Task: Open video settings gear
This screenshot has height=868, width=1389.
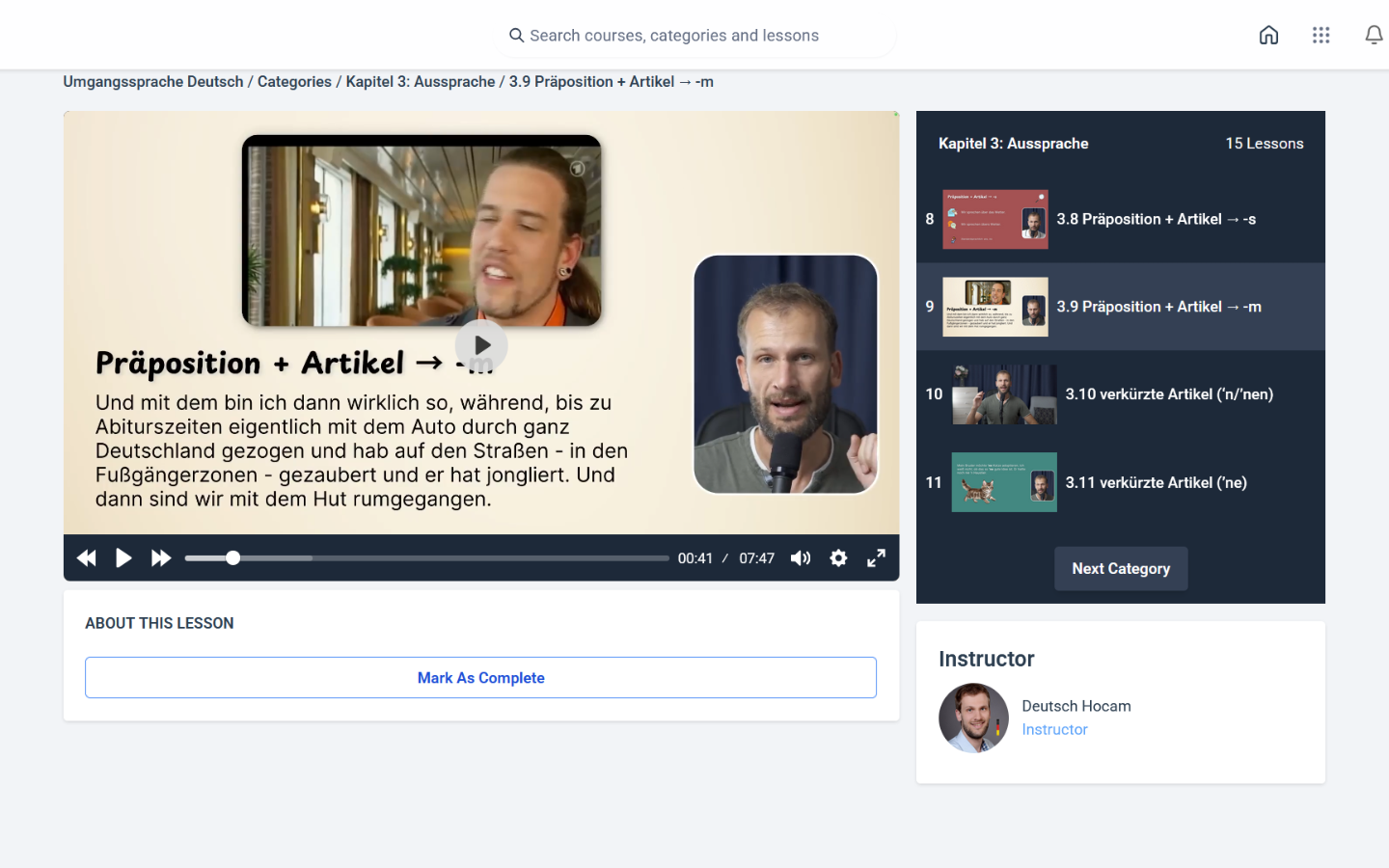Action: pos(838,558)
